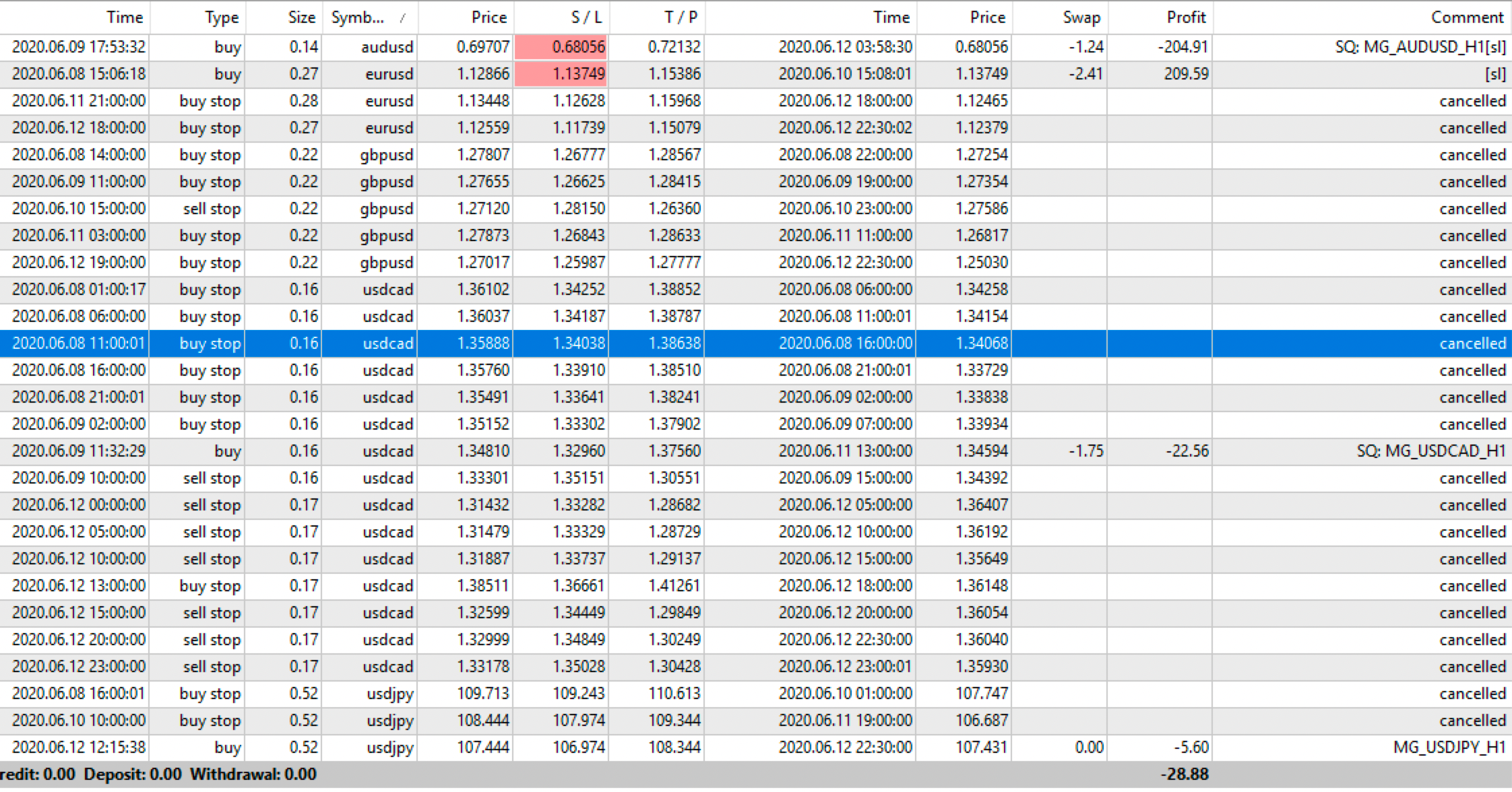This screenshot has width=1512, height=792.
Task: Click red highlighted S/L cell 0.68056
Action: 561,47
